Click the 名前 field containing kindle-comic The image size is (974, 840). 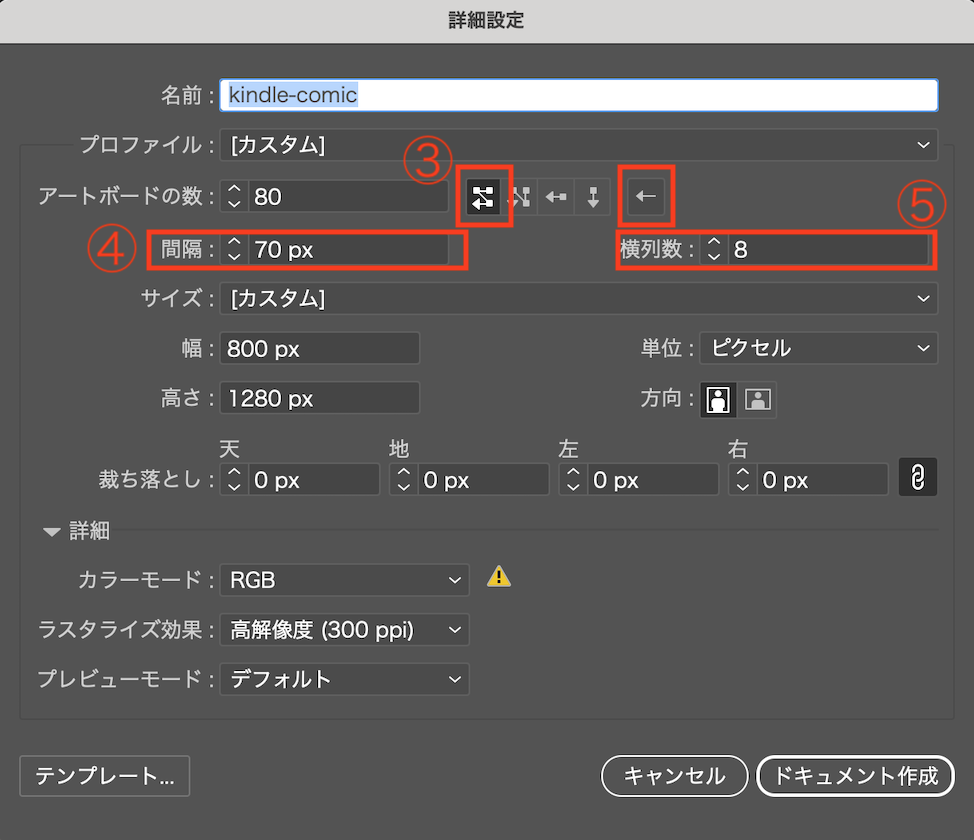pos(578,95)
